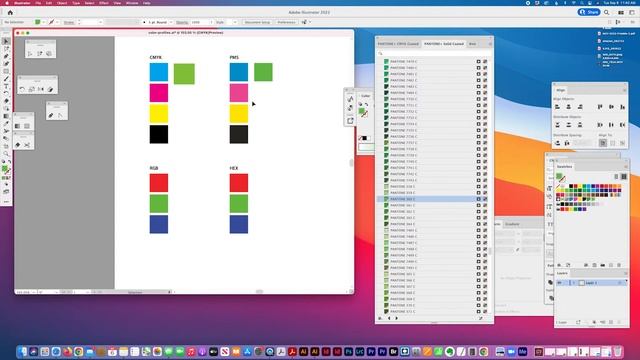The width and height of the screenshot is (640, 360).
Task: Open the Window menu
Action: [x=132, y=3]
